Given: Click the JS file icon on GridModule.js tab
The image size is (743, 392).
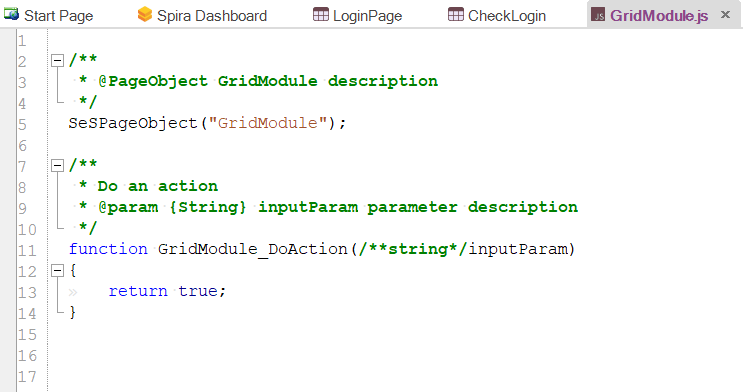Looking at the screenshot, I should pos(598,15).
